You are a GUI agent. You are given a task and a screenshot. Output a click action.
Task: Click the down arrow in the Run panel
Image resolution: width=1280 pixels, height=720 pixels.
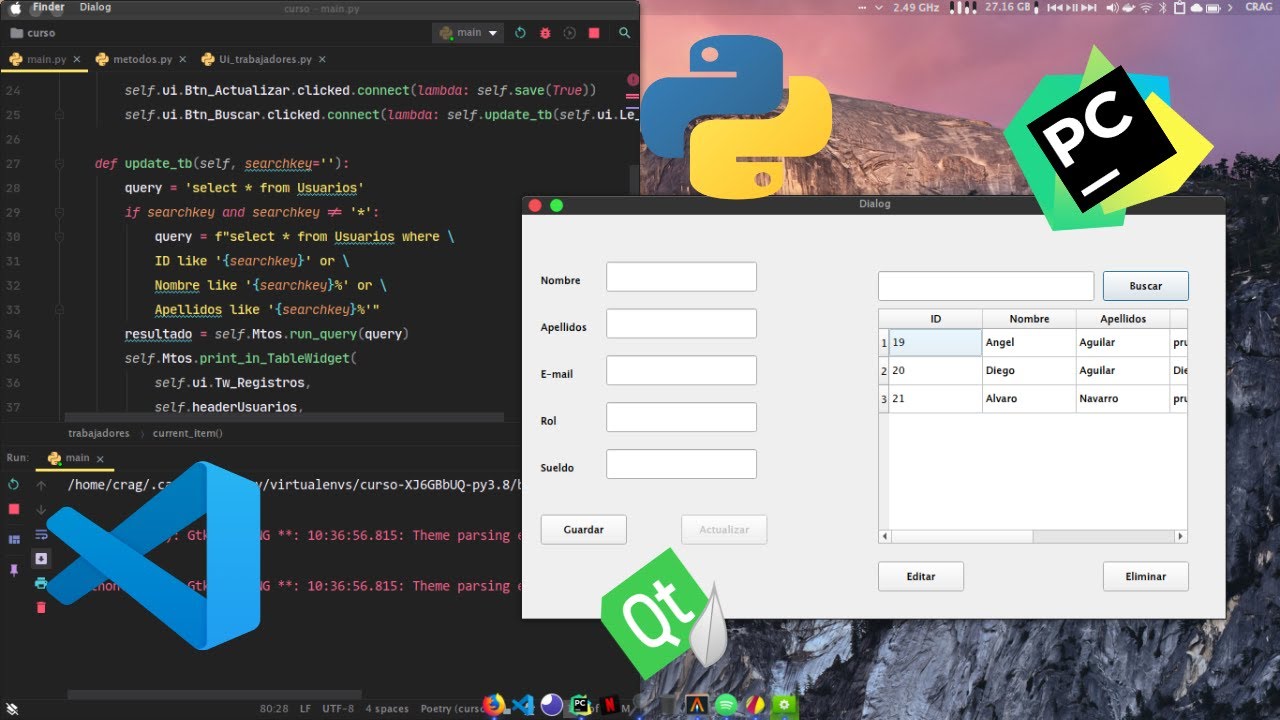click(x=41, y=509)
